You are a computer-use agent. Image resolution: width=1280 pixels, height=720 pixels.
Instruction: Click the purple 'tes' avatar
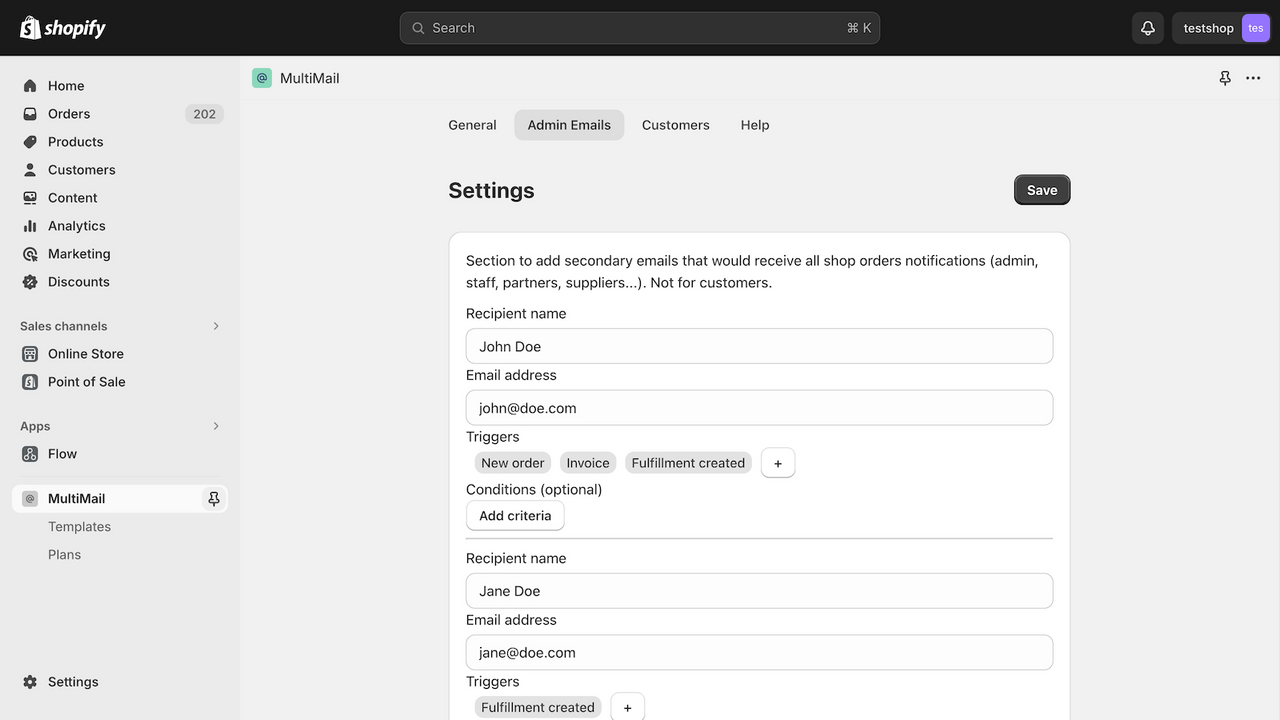[1255, 28]
